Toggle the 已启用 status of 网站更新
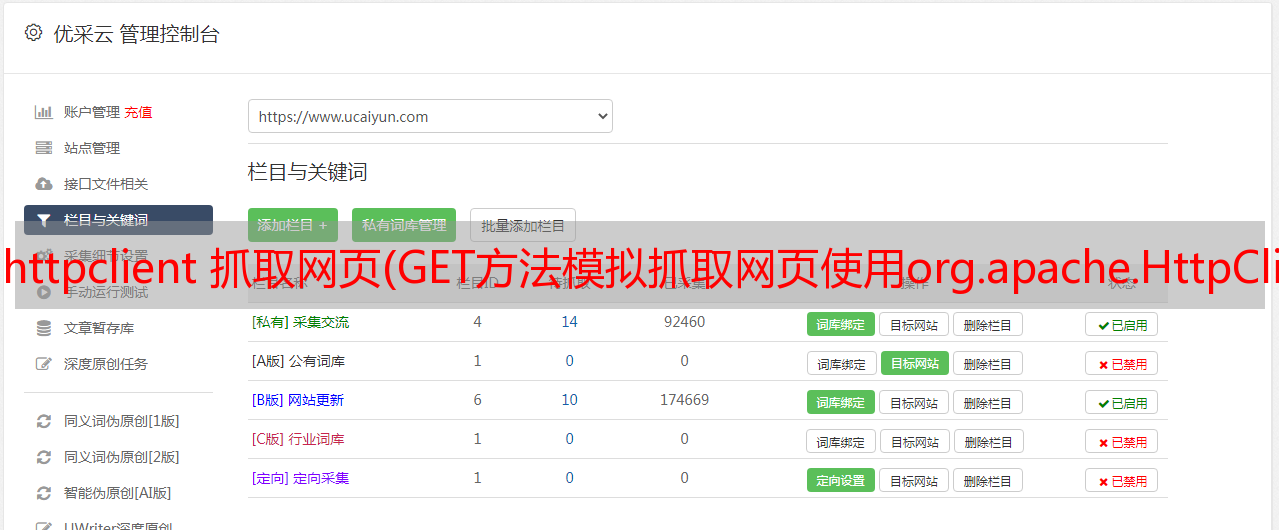Image resolution: width=1279 pixels, height=530 pixels. [1121, 402]
